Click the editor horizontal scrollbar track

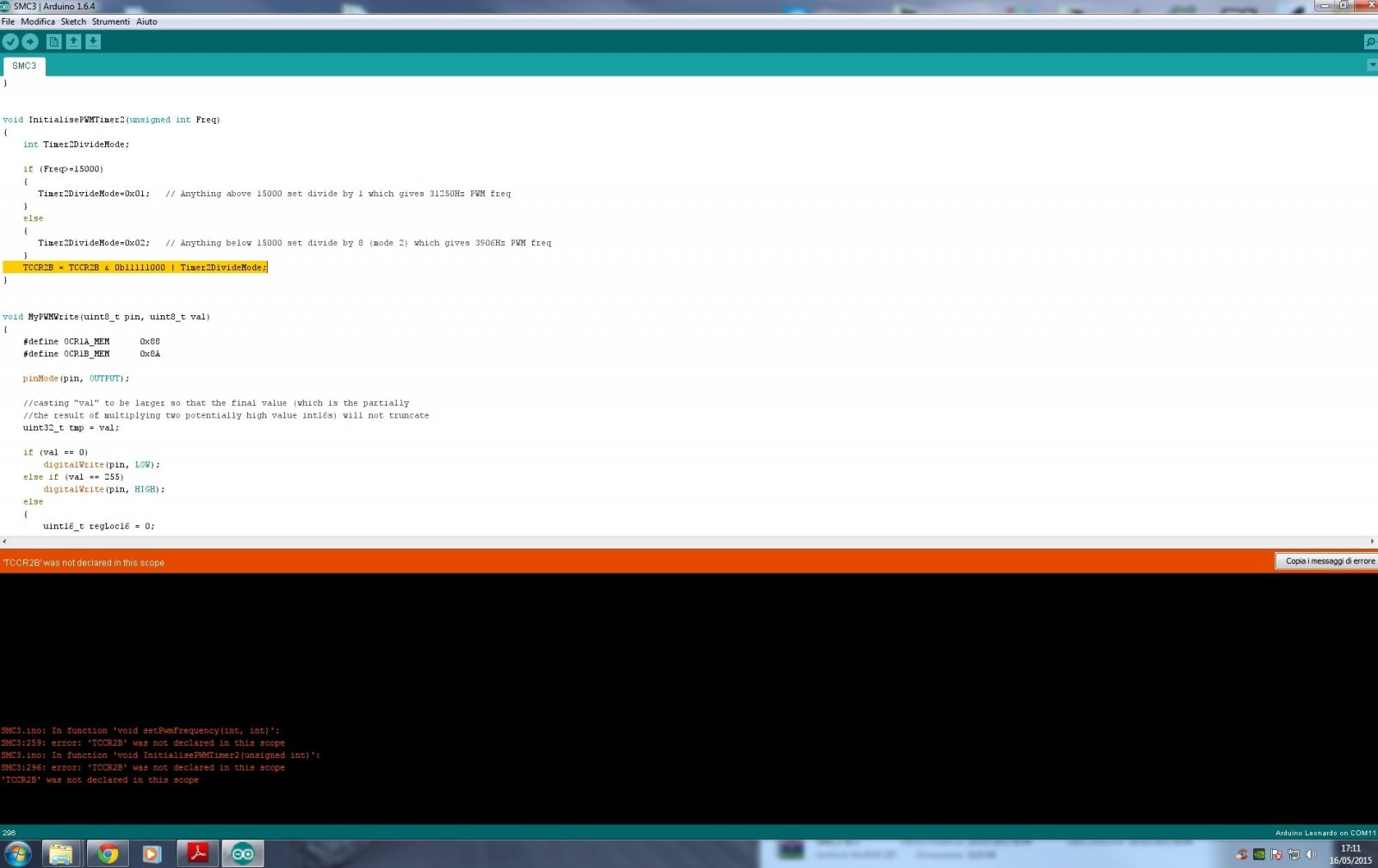[689, 542]
